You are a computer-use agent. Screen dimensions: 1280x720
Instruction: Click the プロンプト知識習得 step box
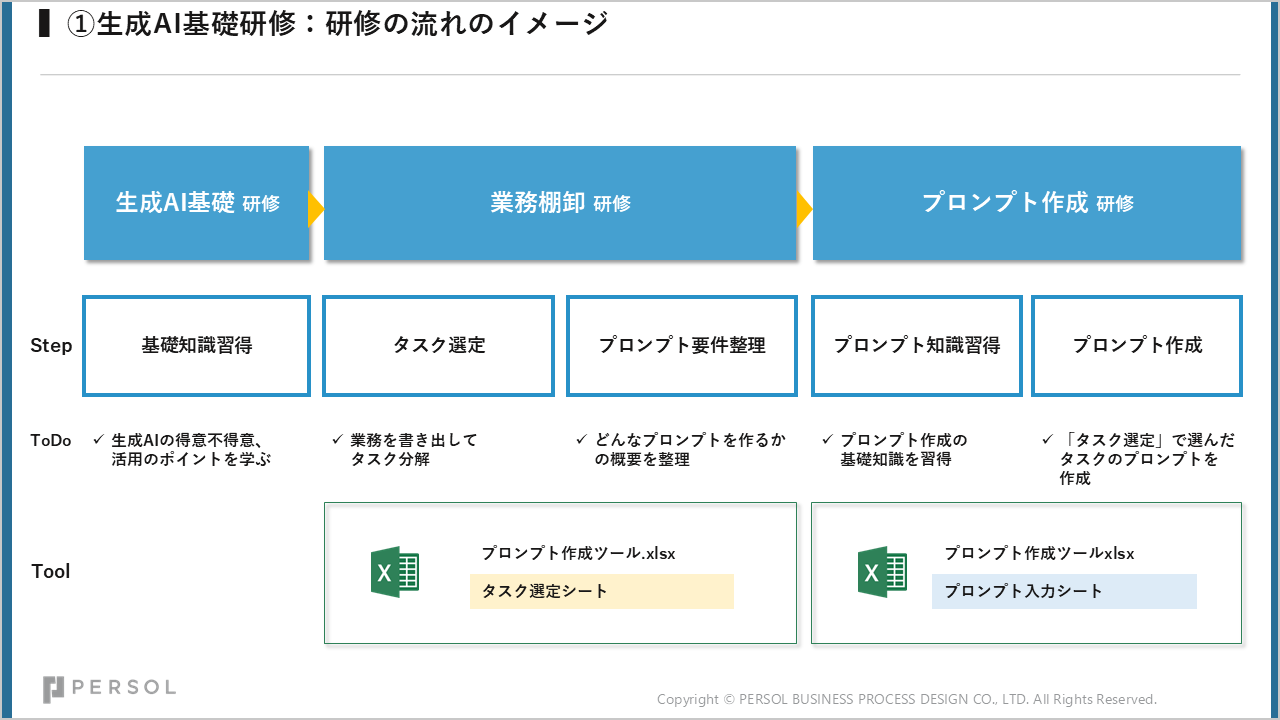coord(916,346)
